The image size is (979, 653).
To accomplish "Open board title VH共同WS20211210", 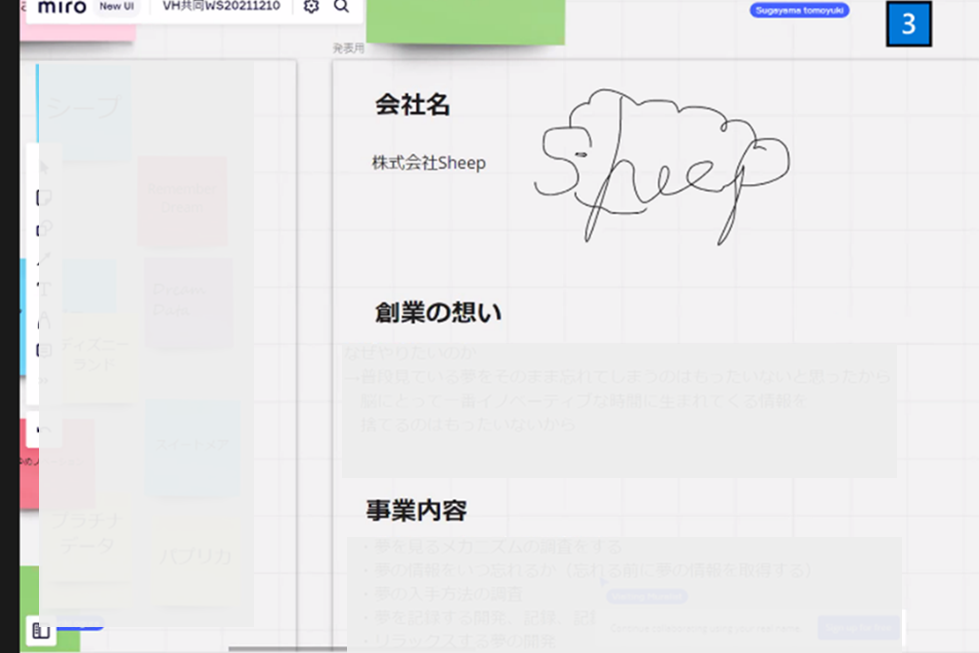I will [222, 7].
